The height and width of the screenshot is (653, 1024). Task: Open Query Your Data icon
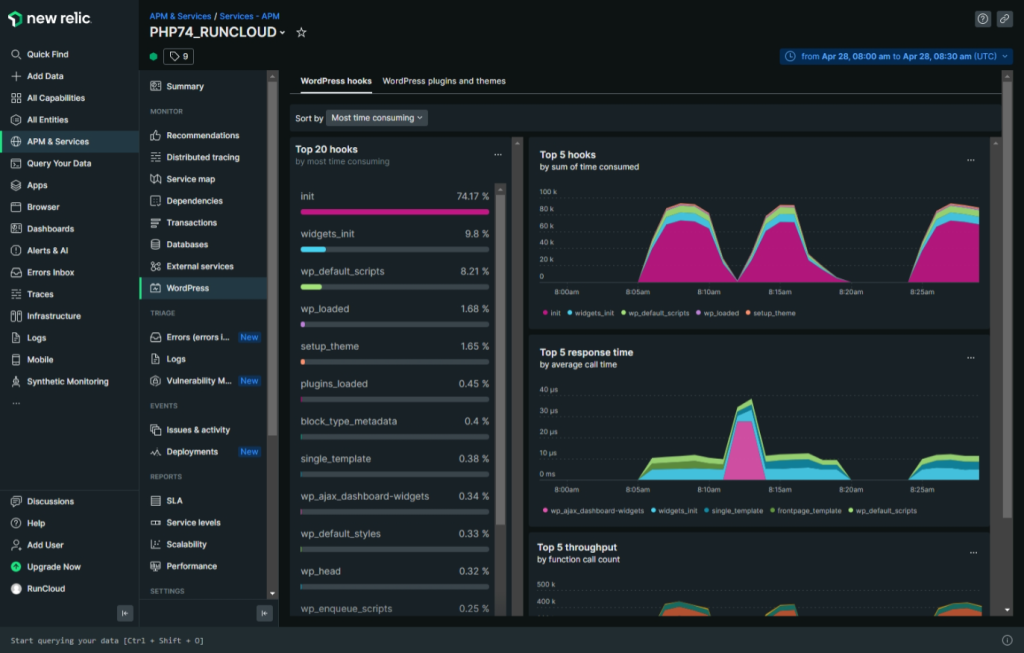pyautogui.click(x=16, y=163)
